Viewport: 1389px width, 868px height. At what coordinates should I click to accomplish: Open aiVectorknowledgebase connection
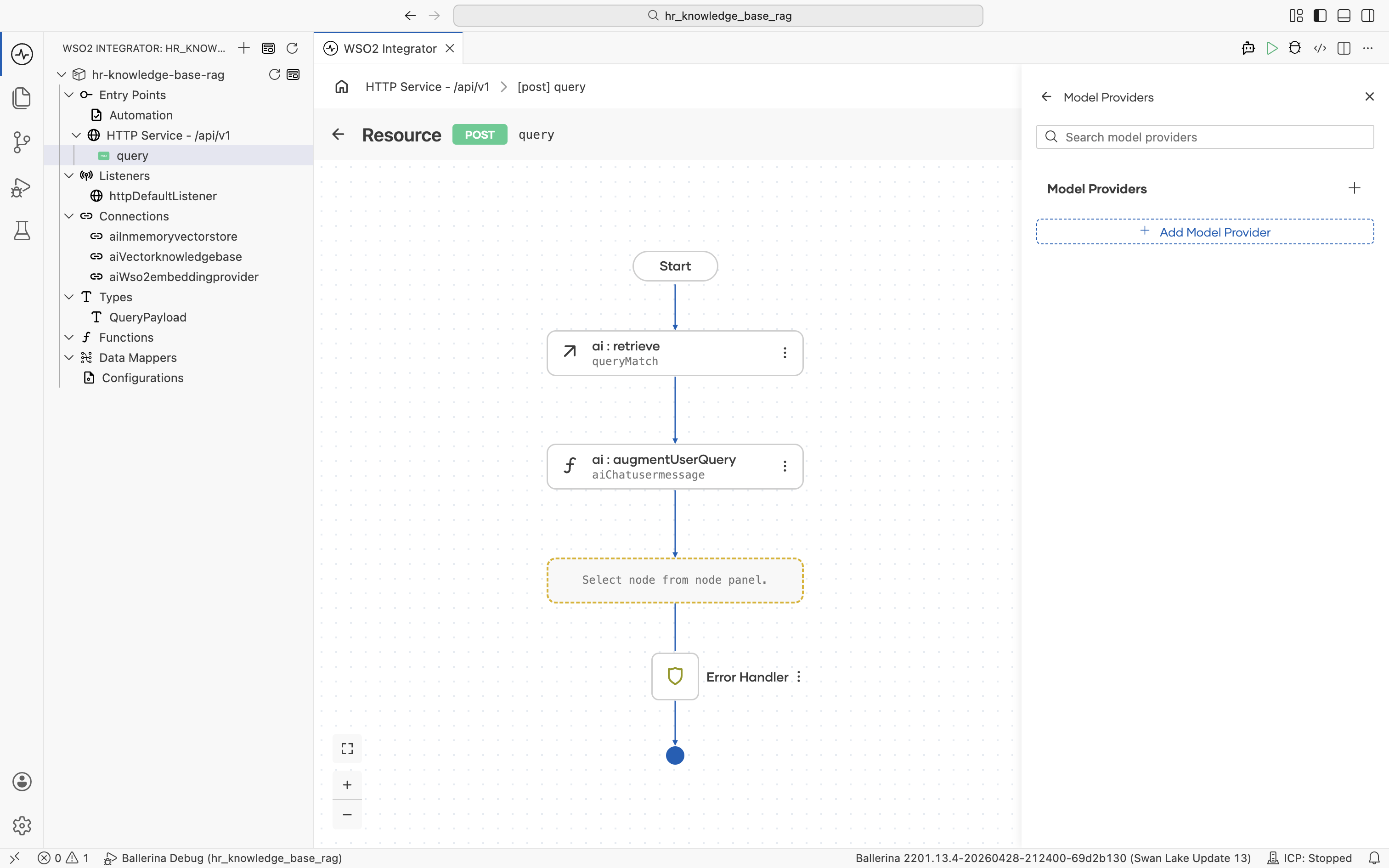click(175, 257)
